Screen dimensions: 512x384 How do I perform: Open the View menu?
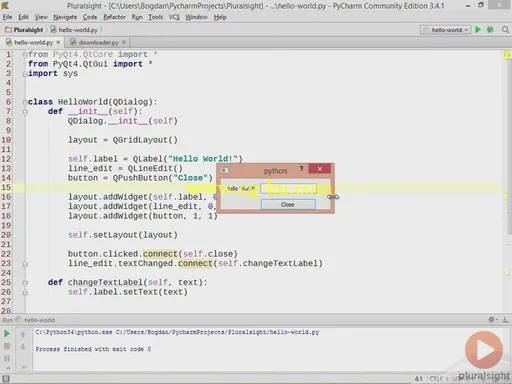pos(41,17)
